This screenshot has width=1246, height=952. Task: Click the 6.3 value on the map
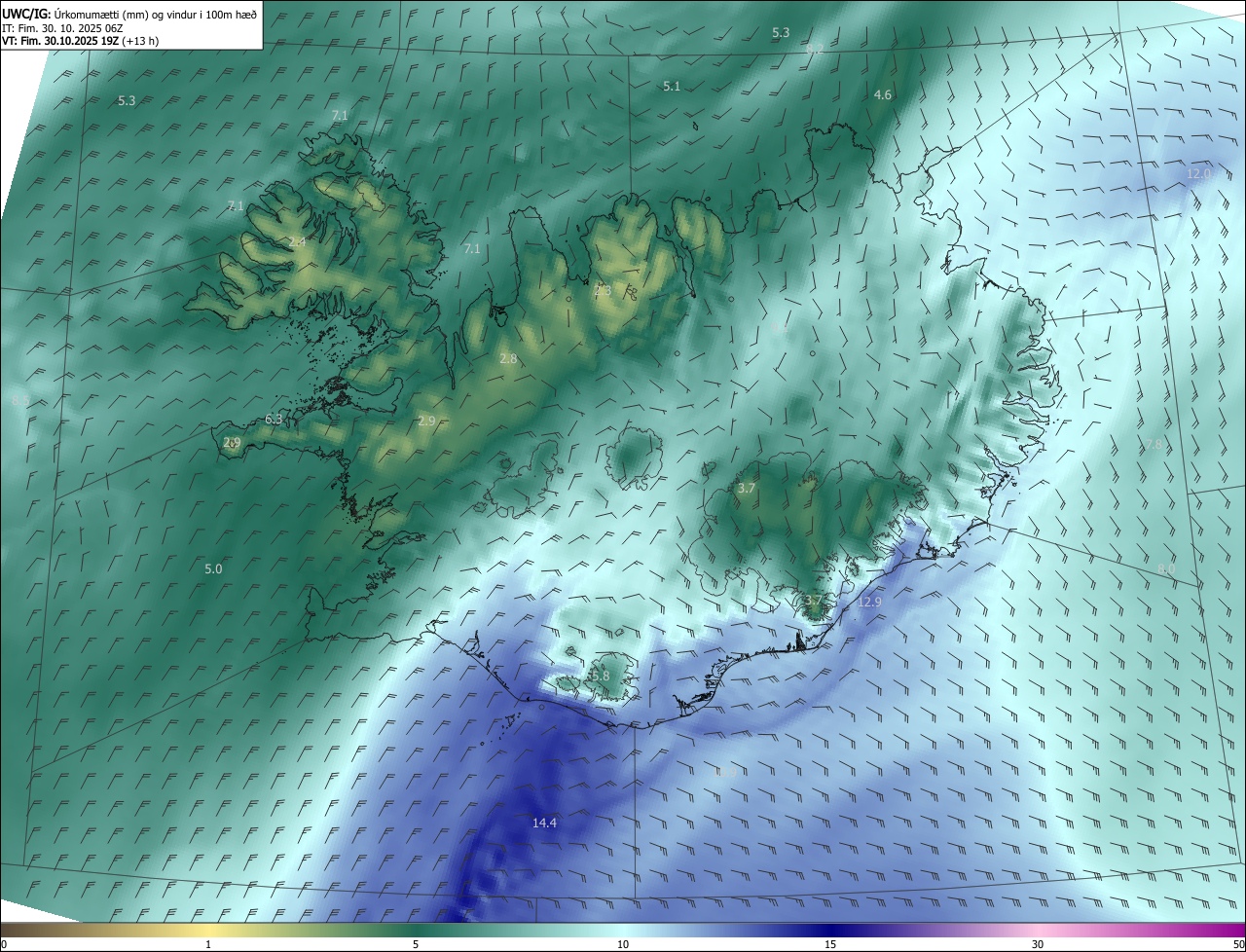pyautogui.click(x=274, y=420)
